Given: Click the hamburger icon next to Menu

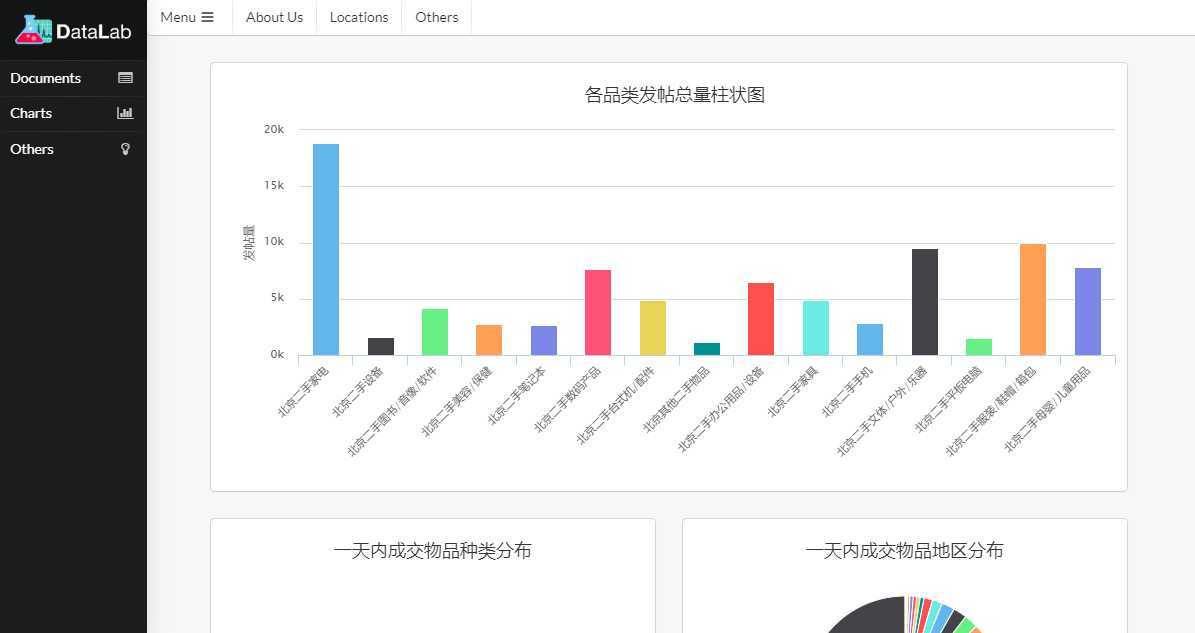Looking at the screenshot, I should (207, 17).
